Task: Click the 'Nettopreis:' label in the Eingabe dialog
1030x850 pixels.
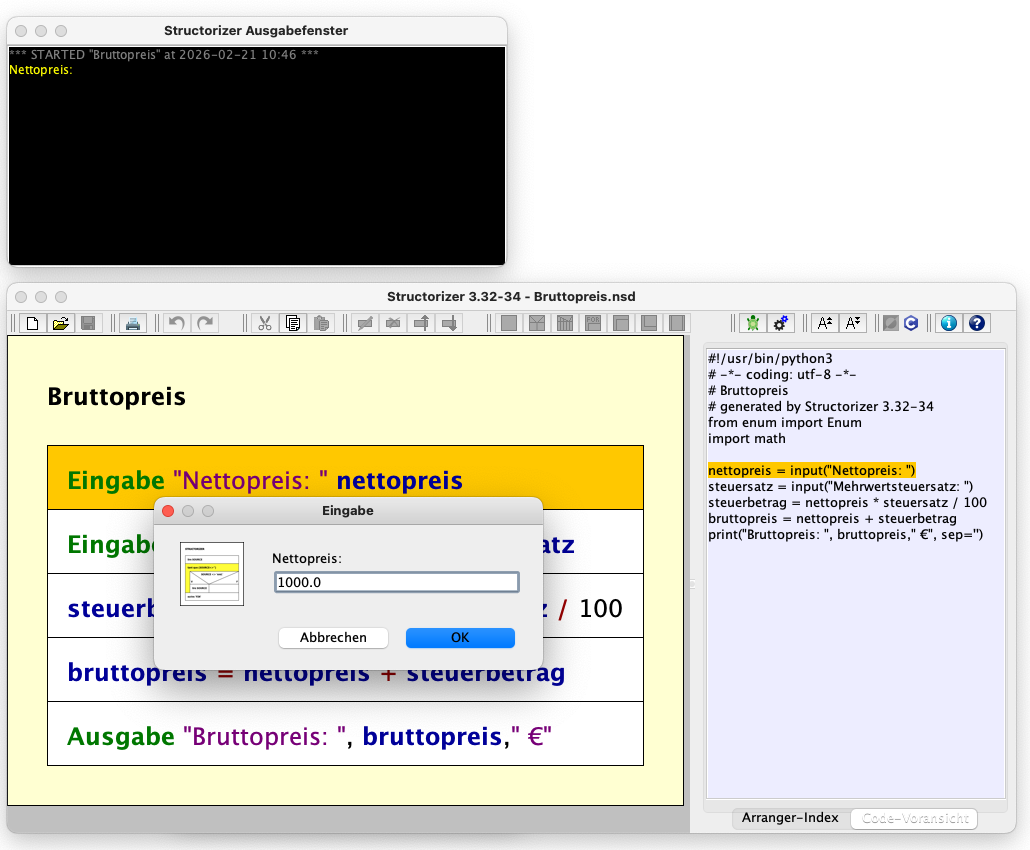Action: (x=307, y=558)
